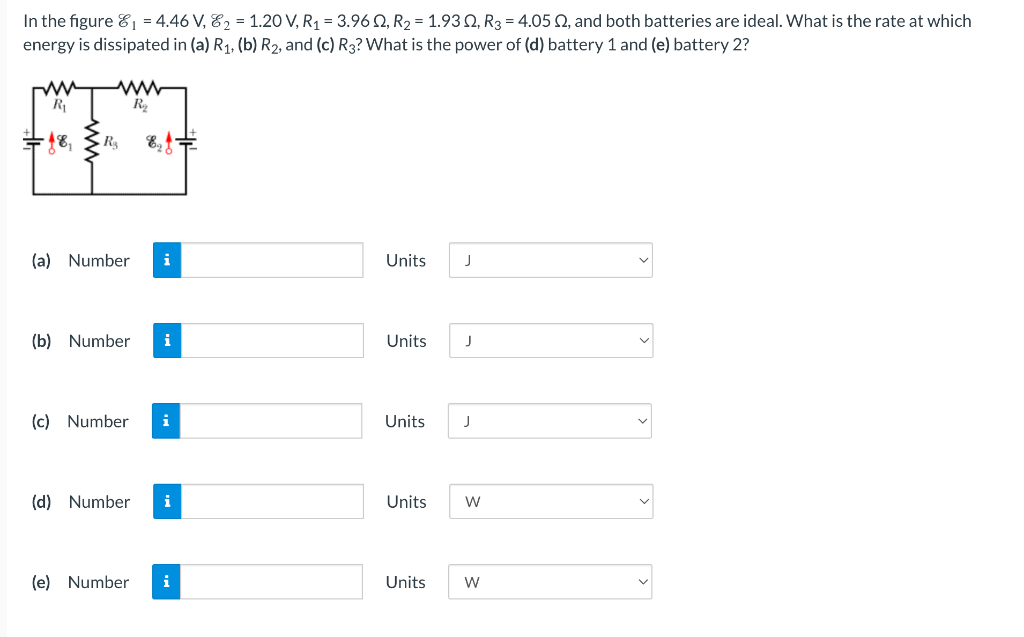Click the info icon beside answer field (d)
The width and height of the screenshot is (1024, 637).
[x=166, y=501]
